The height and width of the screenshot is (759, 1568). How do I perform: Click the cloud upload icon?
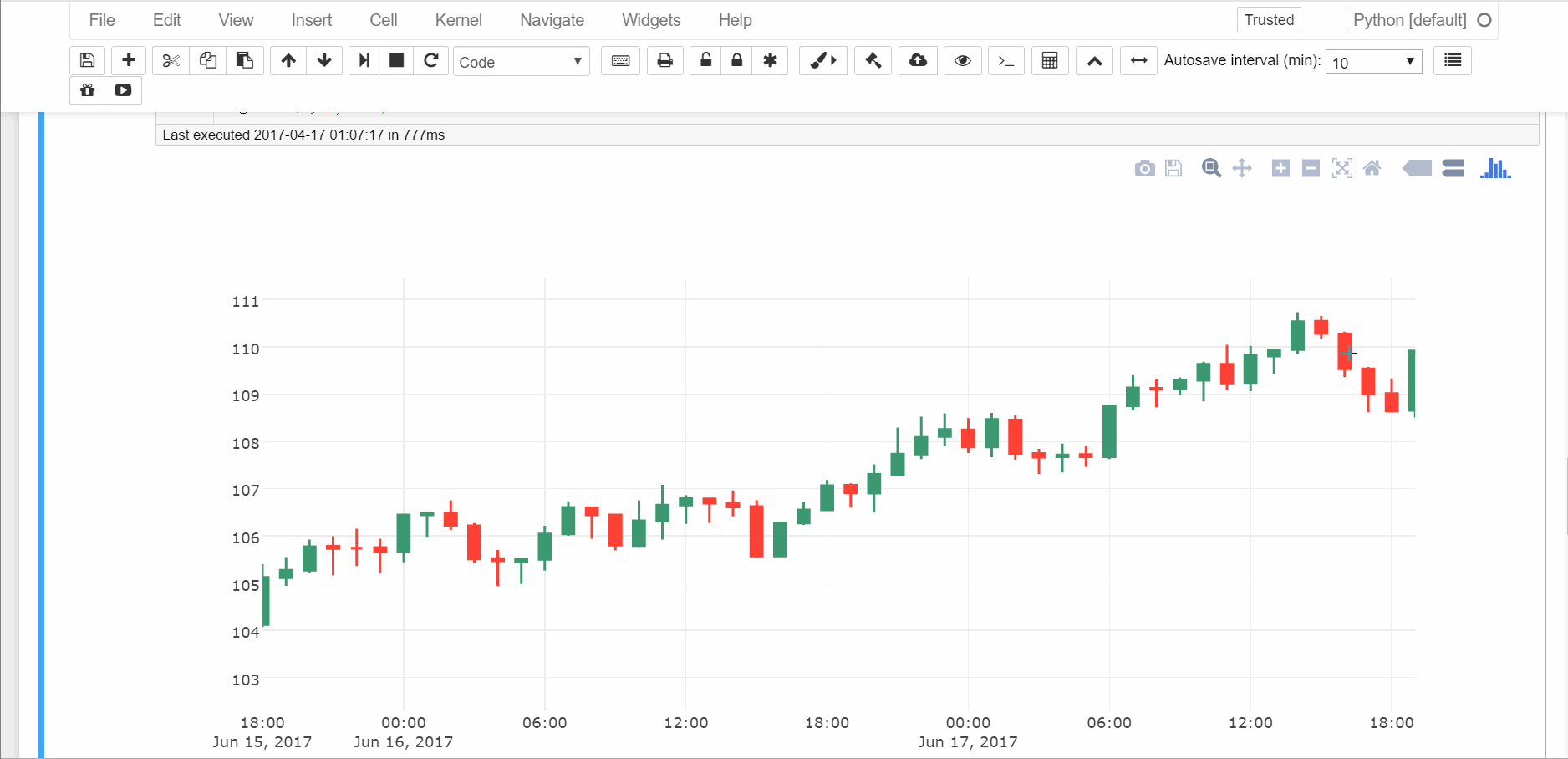[x=918, y=60]
